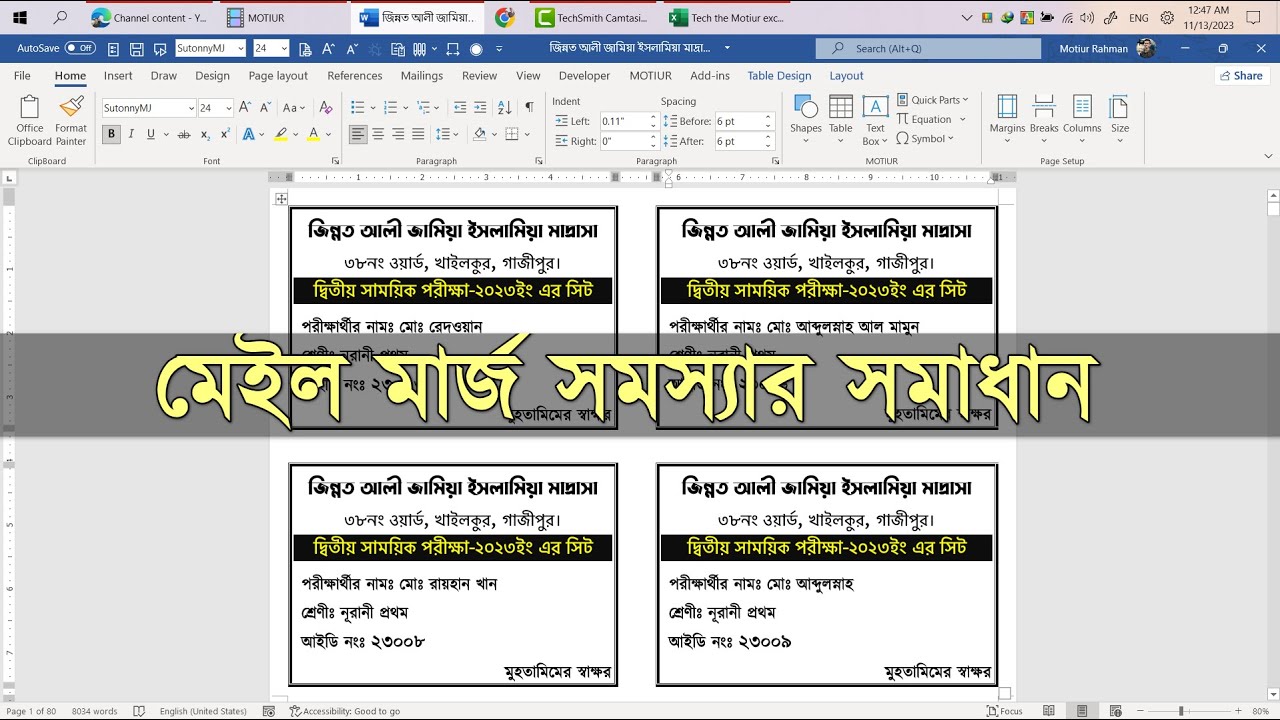Open Font dialog launcher

point(334,161)
